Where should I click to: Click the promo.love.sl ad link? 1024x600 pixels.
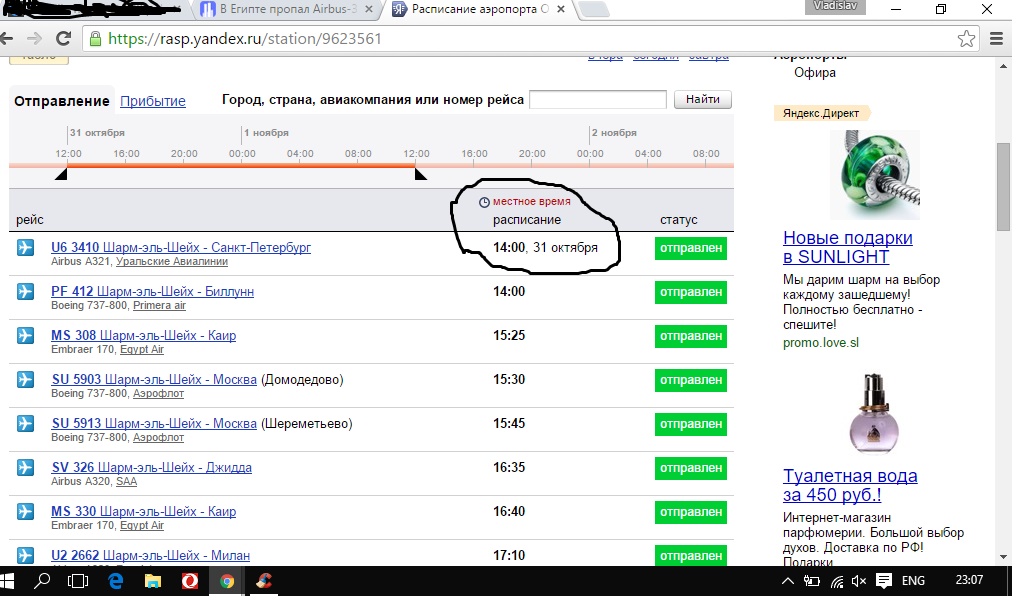coord(821,343)
